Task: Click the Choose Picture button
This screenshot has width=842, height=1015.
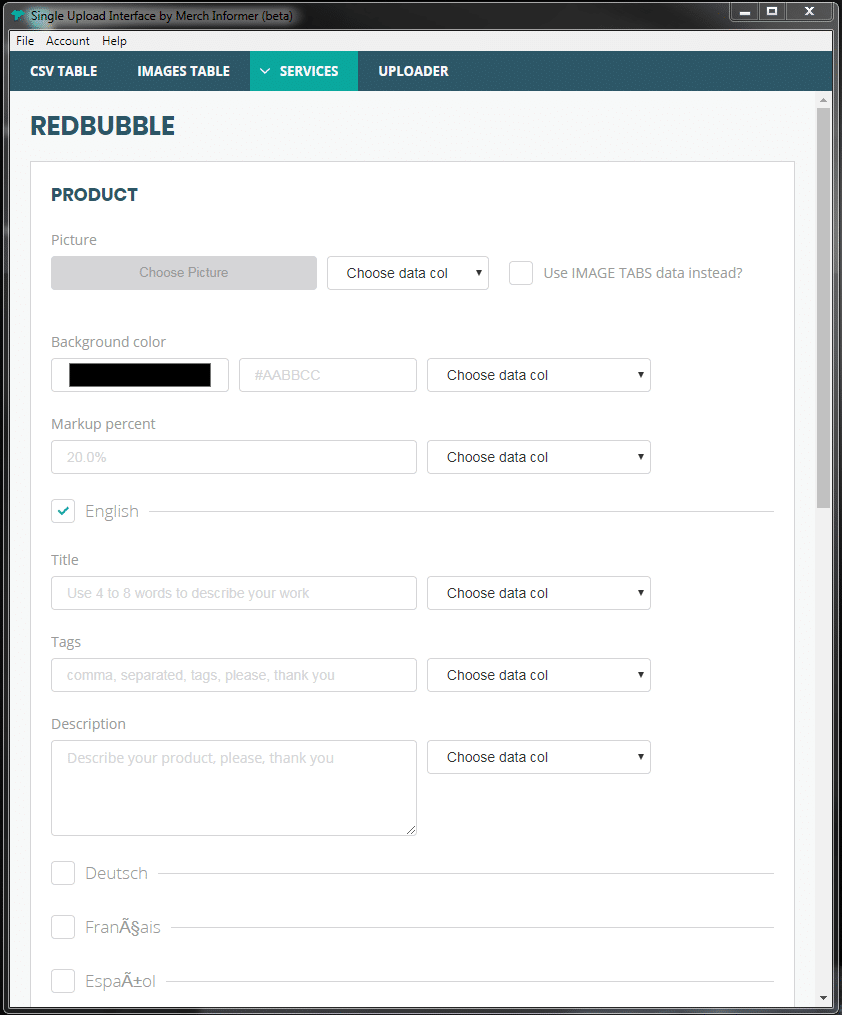Action: (184, 273)
